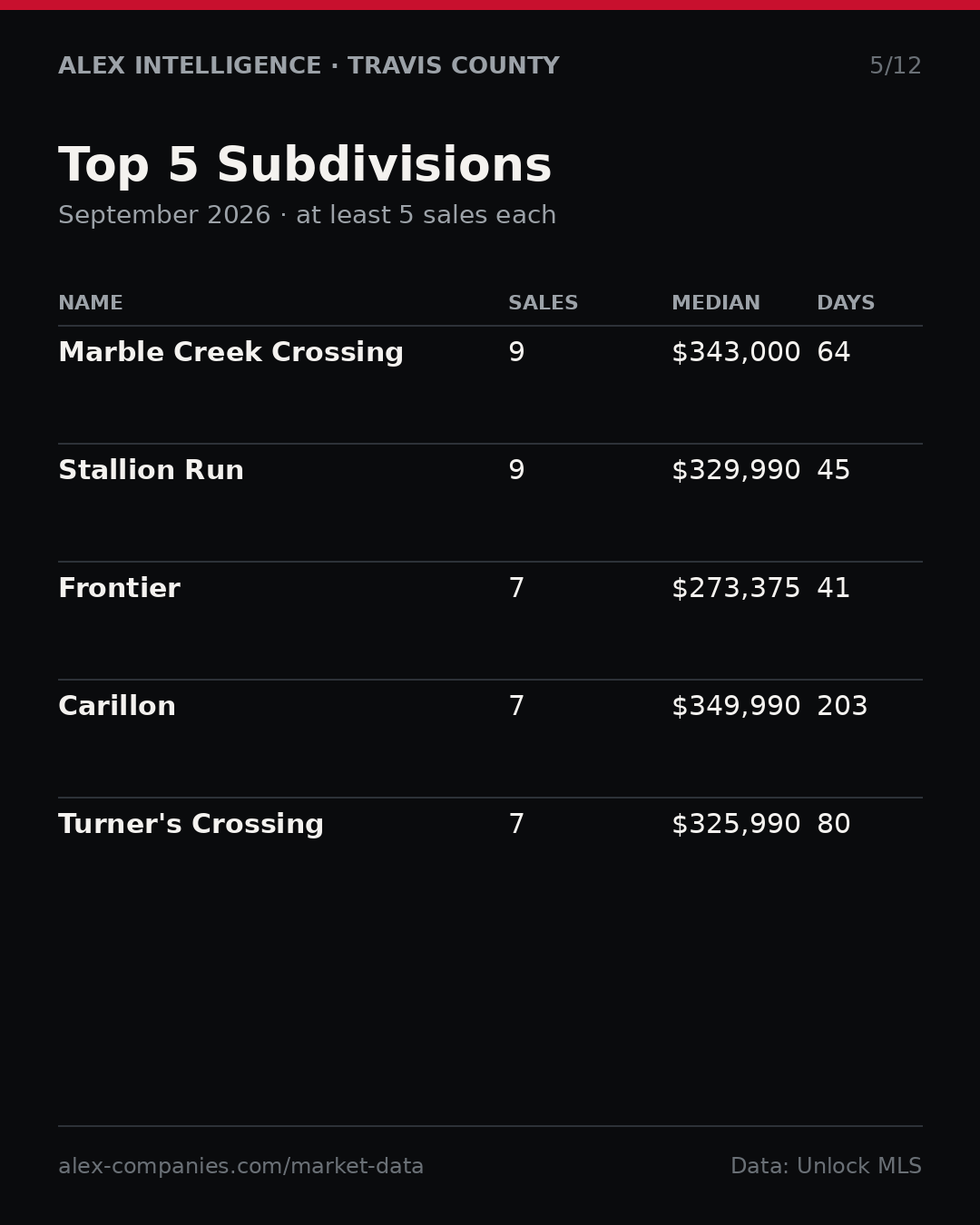Click the ALEX INTELLIGENCE · TRAVIS COUNTY header
980x1225 pixels.
[x=309, y=66]
